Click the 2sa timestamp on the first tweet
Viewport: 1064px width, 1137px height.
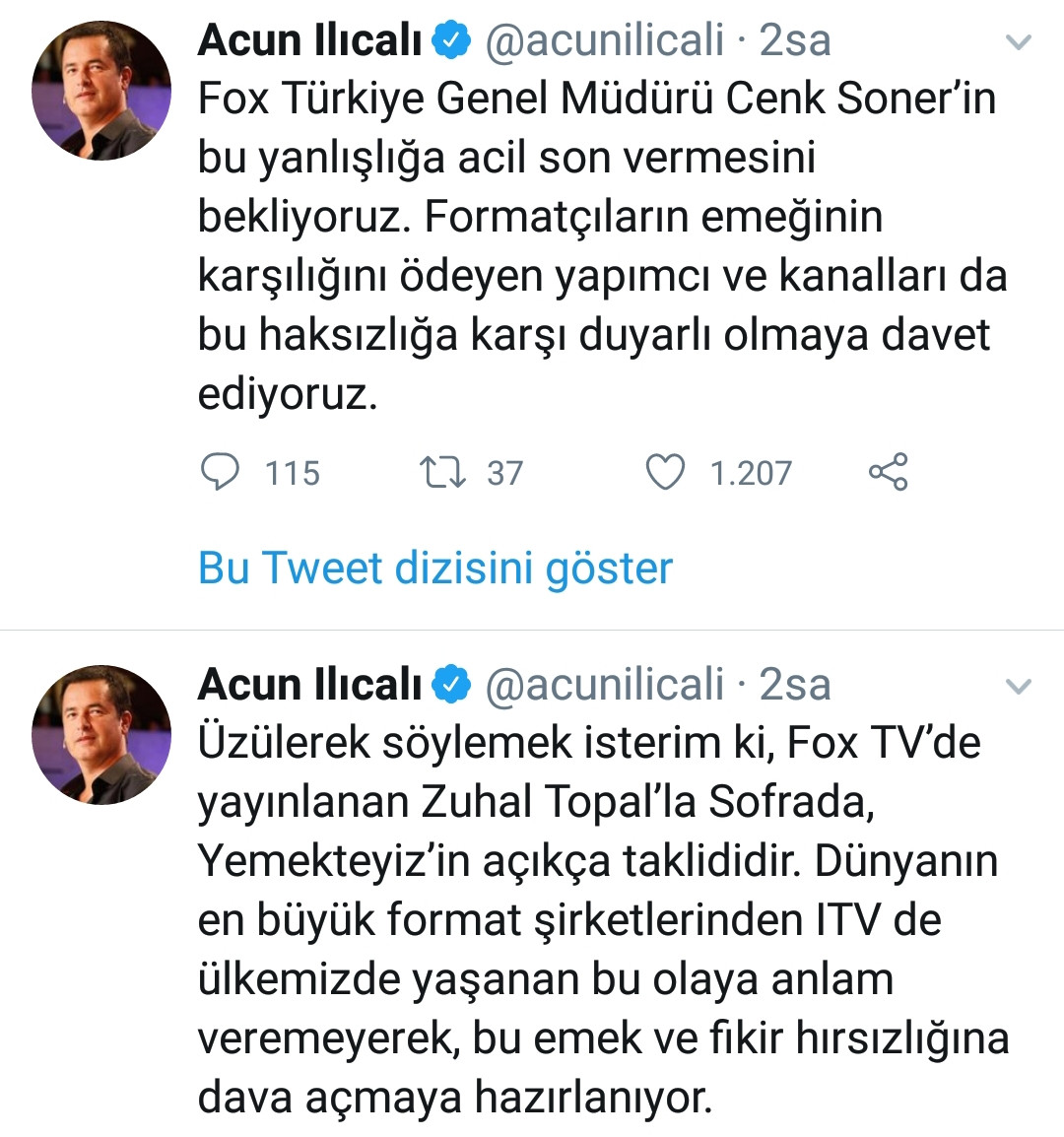796,41
